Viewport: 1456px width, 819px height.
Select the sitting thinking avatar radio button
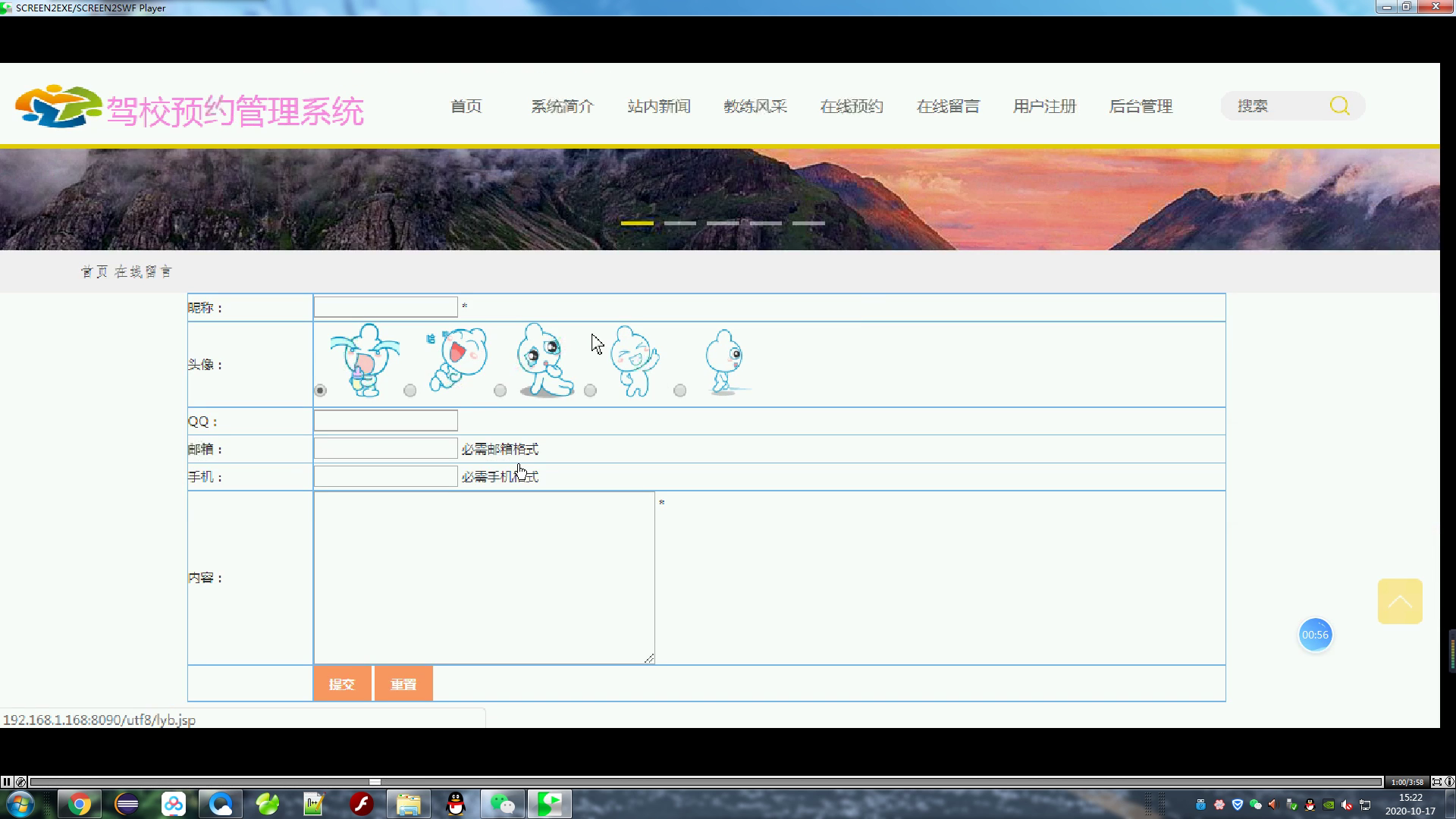(x=500, y=391)
